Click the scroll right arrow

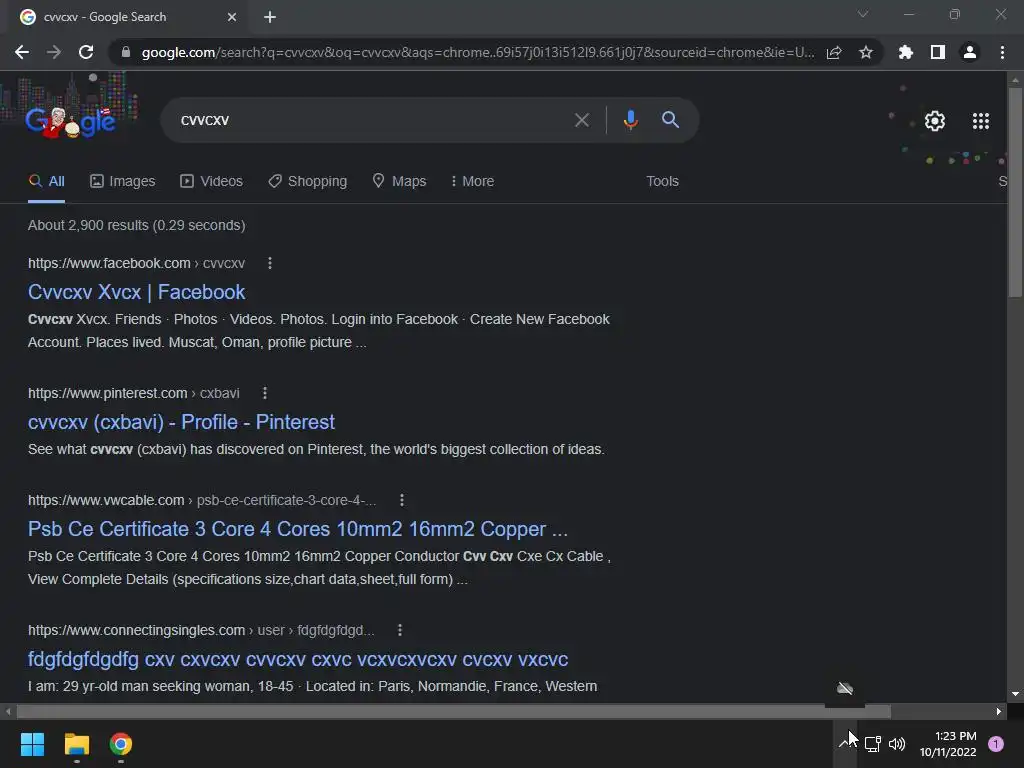[x=999, y=711]
